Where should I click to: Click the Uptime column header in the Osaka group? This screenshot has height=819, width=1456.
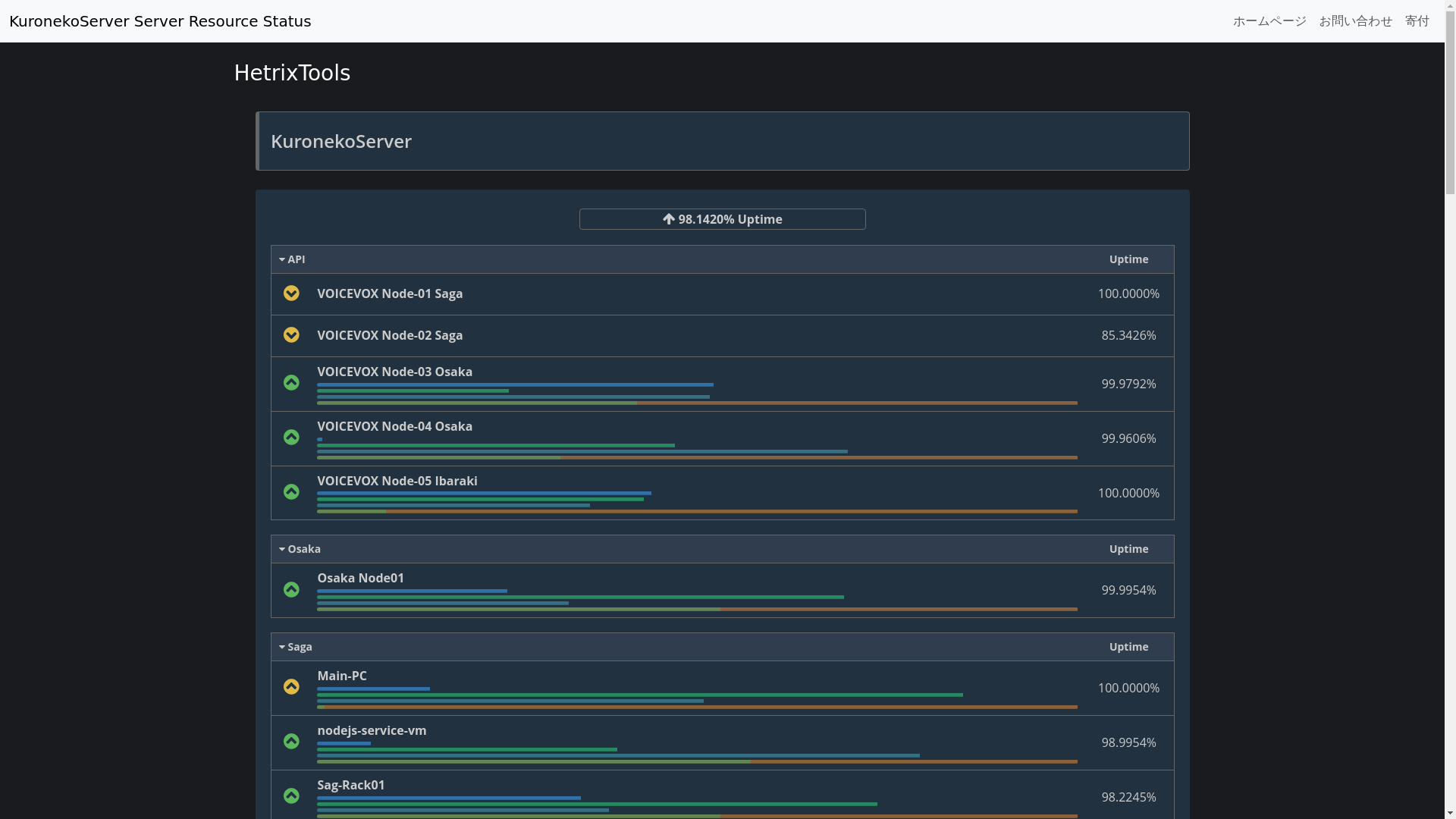[x=1128, y=549]
